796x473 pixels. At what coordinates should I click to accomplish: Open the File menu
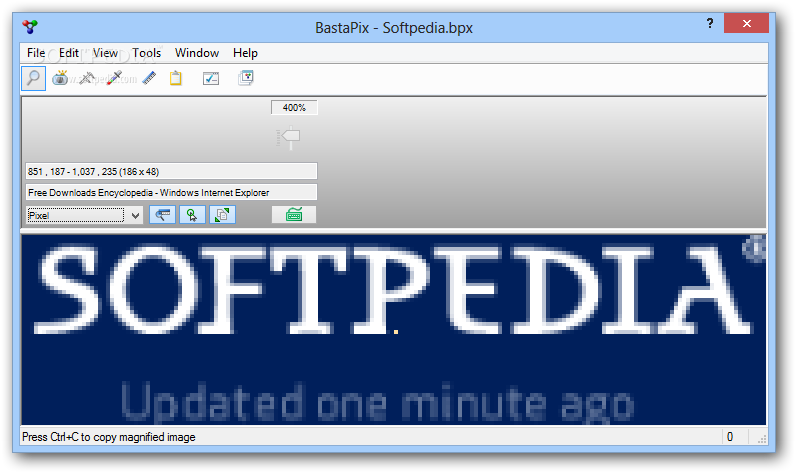(36, 53)
